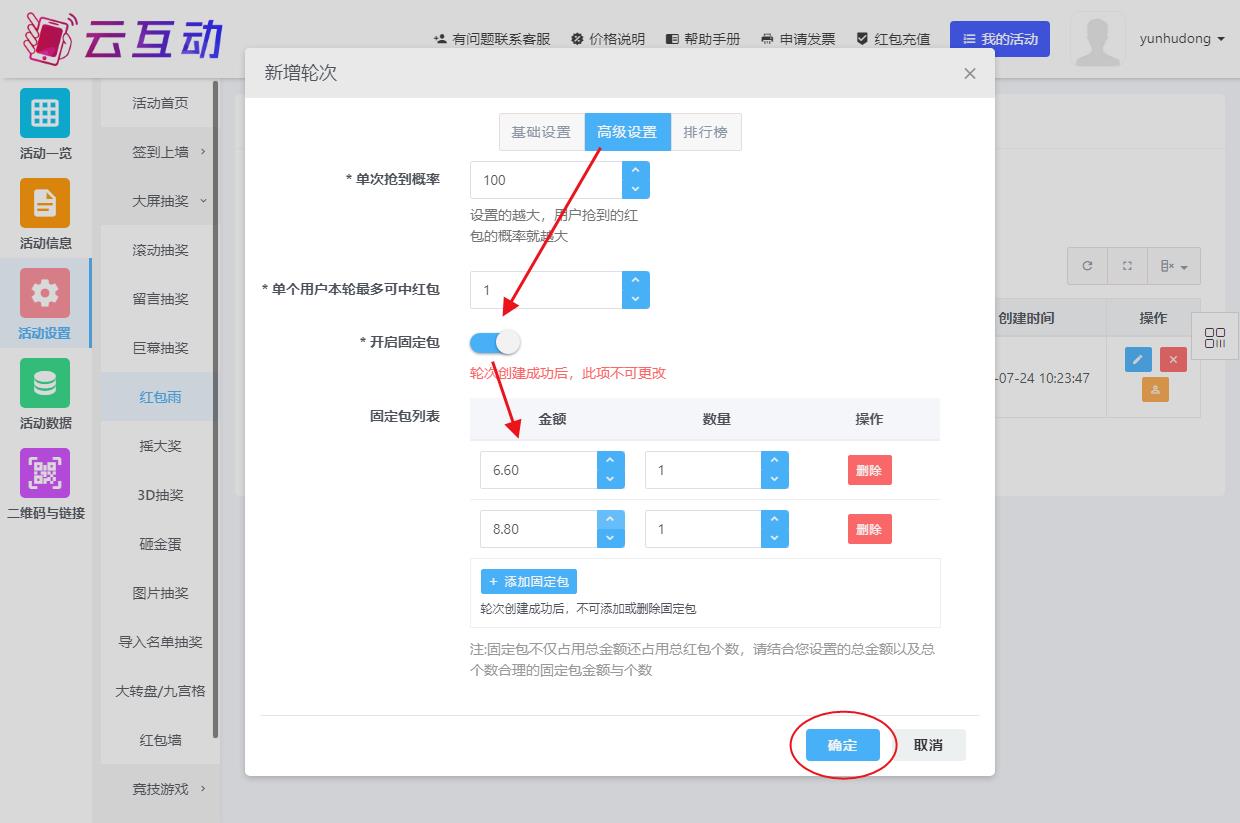Click the floating QR code icon at right edge
The width and height of the screenshot is (1240, 823).
1215,338
